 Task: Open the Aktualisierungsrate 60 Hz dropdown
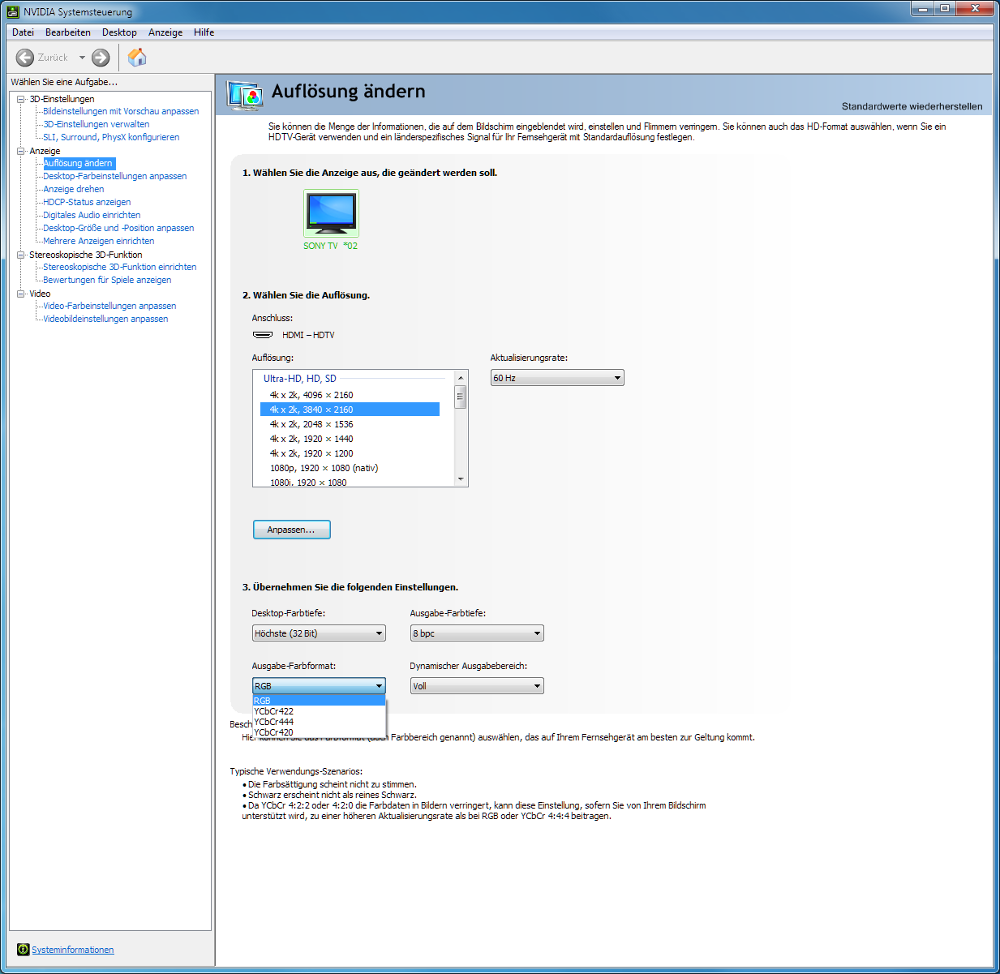click(x=557, y=378)
